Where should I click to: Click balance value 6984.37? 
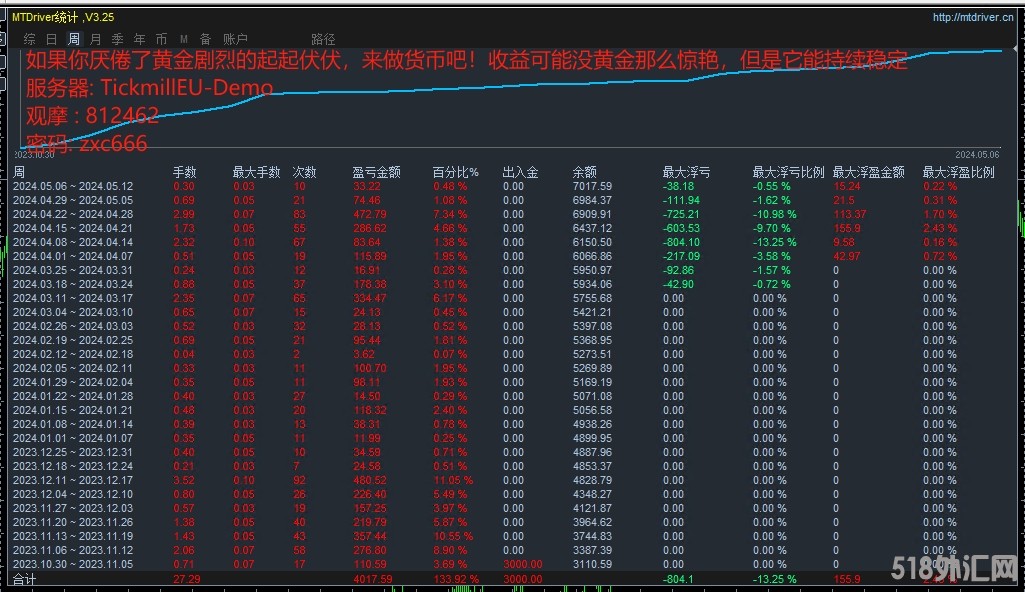[592, 200]
